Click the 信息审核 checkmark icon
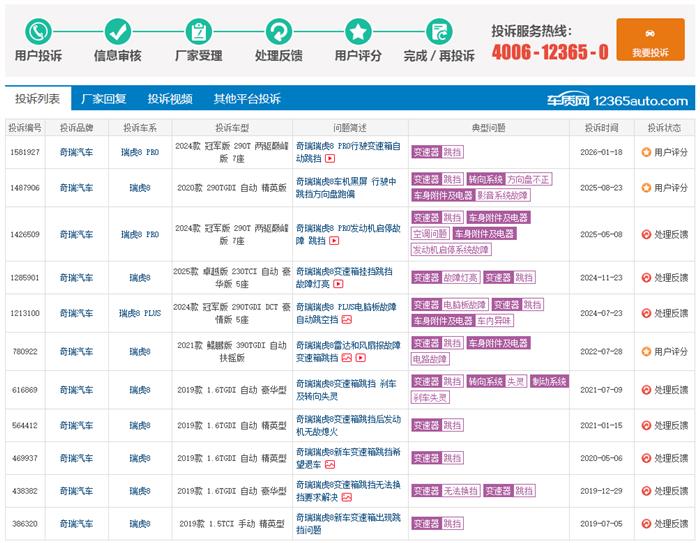This screenshot has width=700, height=543. coord(118,30)
